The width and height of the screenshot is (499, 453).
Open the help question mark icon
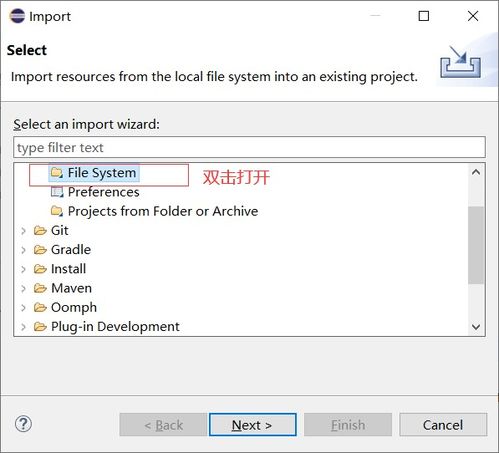(x=23, y=424)
